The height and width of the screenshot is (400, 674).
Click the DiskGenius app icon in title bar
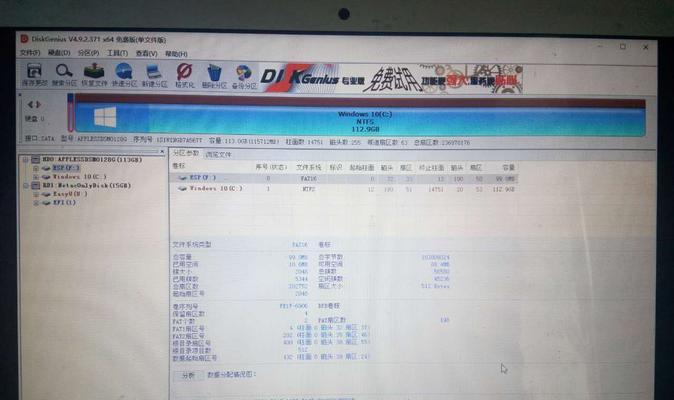tap(25, 39)
